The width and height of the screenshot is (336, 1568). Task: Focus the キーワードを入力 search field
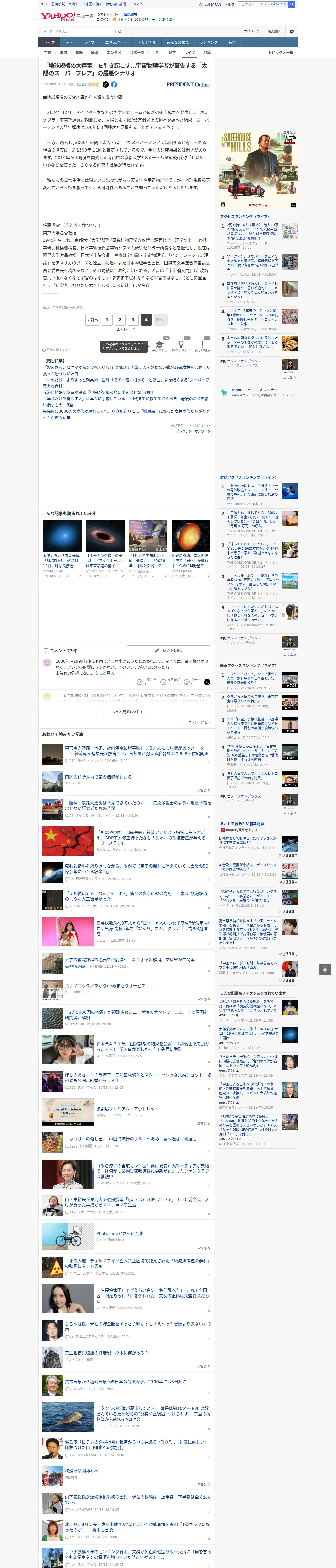point(79,31)
